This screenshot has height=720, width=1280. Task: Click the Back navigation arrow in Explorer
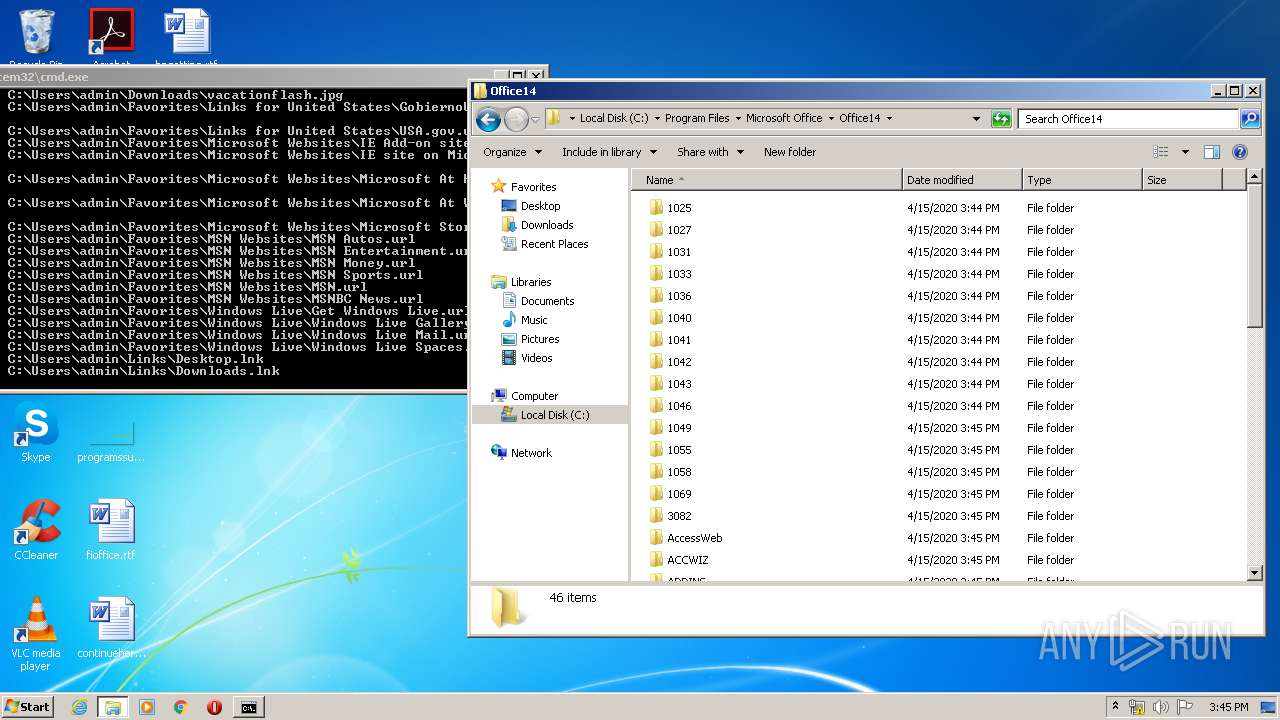pos(488,120)
